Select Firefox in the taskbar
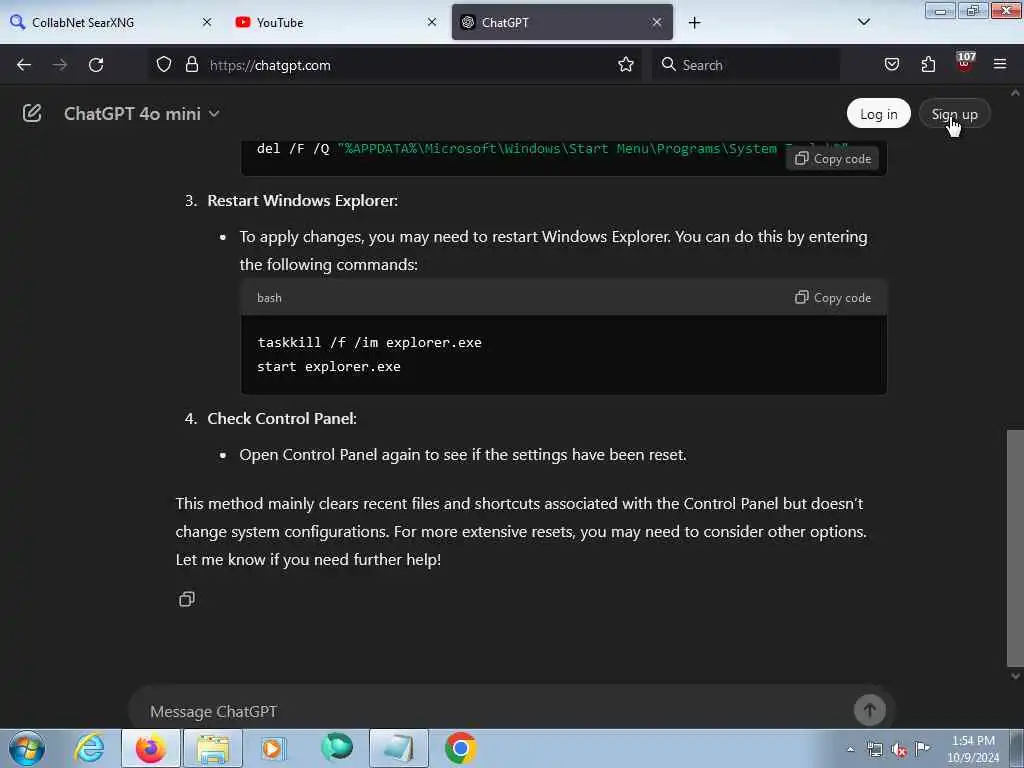 151,748
